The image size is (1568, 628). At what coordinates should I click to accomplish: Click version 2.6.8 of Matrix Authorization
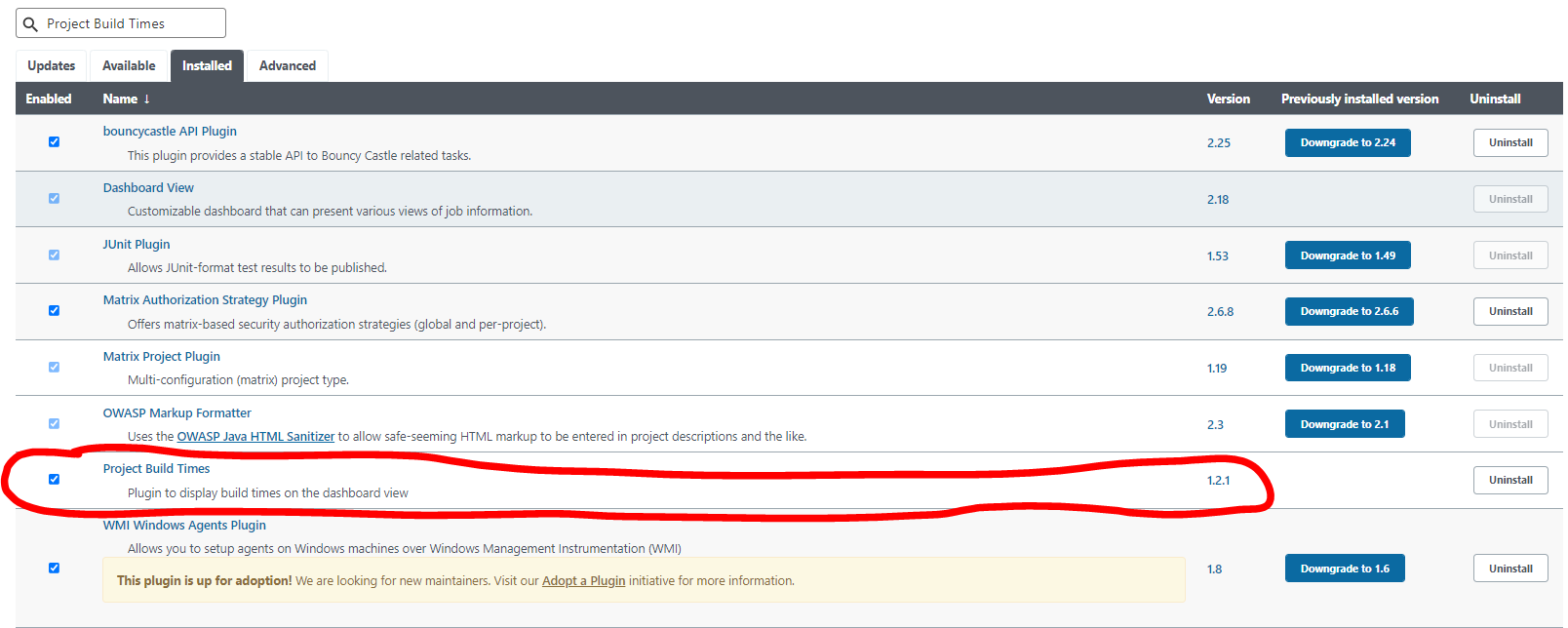[x=1220, y=311]
